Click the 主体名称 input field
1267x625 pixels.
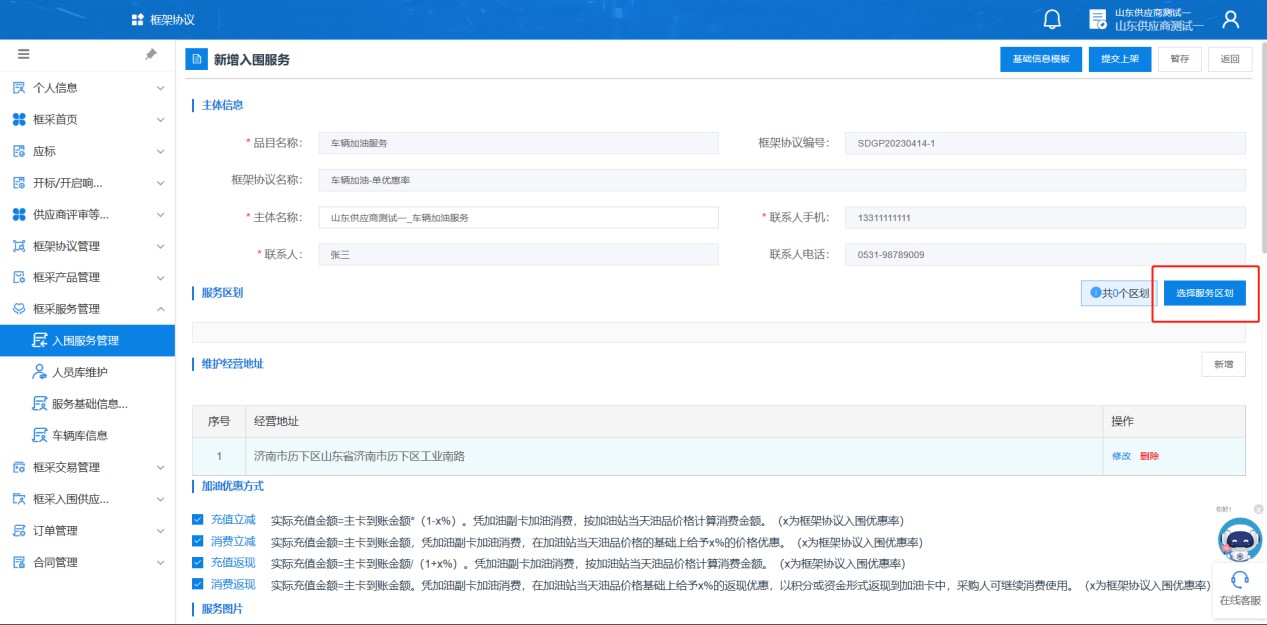tap(518, 217)
